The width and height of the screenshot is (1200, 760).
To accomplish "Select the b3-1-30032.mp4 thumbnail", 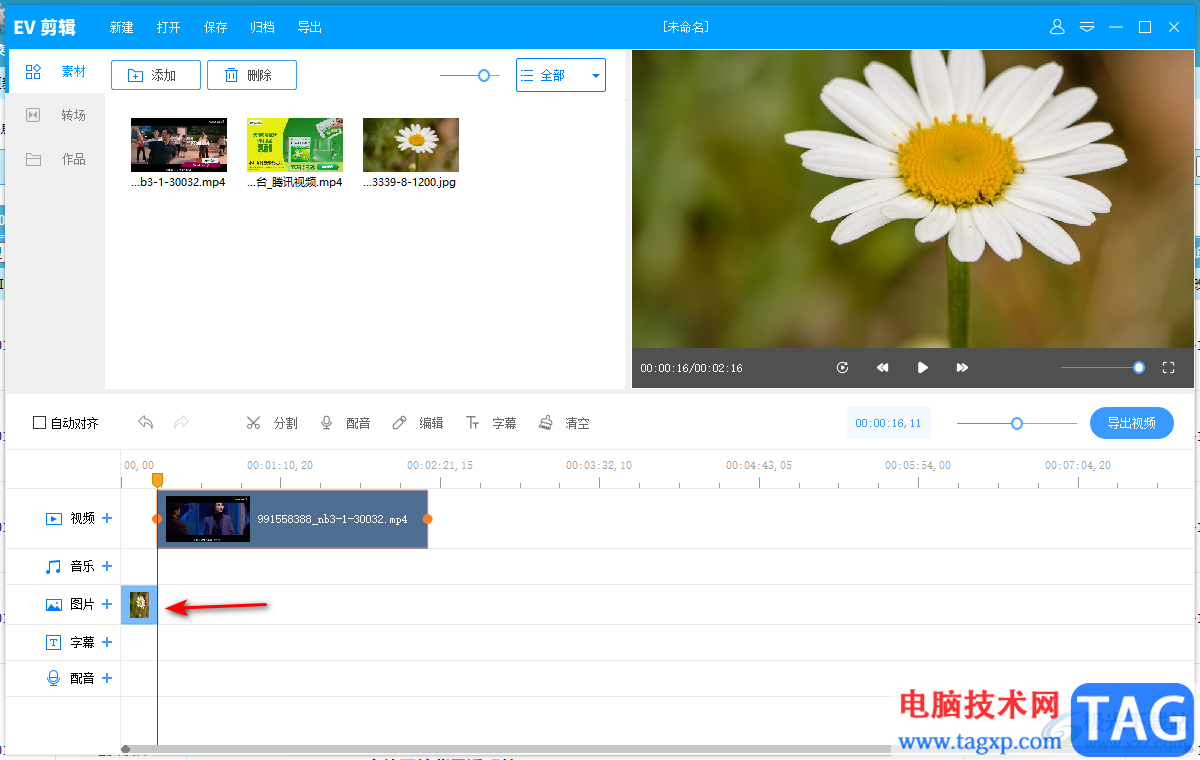I will point(179,145).
